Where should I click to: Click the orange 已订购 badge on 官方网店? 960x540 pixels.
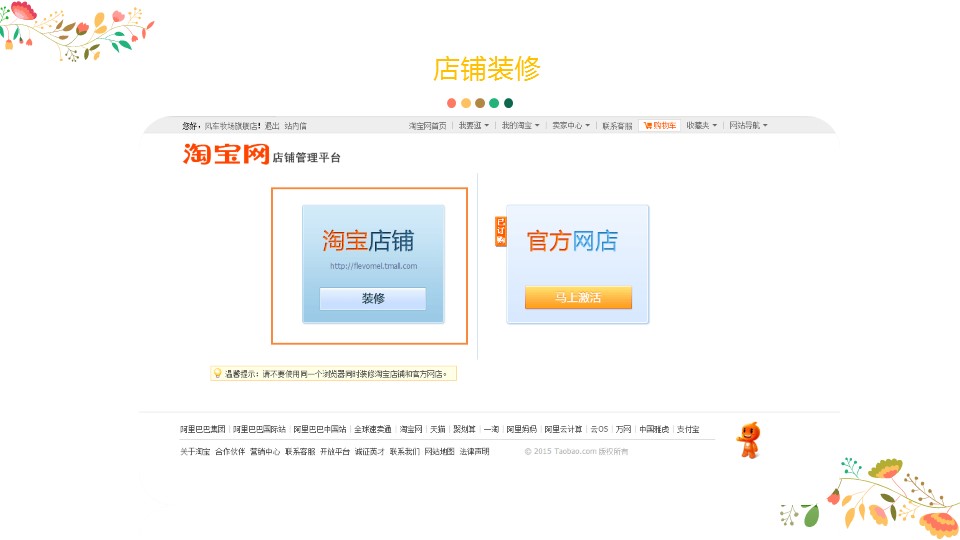pyautogui.click(x=501, y=231)
